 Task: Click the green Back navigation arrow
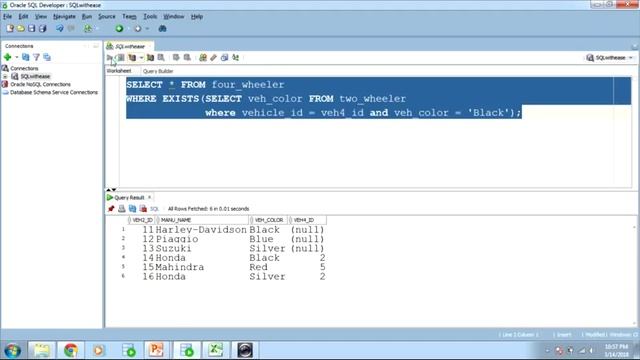point(119,29)
